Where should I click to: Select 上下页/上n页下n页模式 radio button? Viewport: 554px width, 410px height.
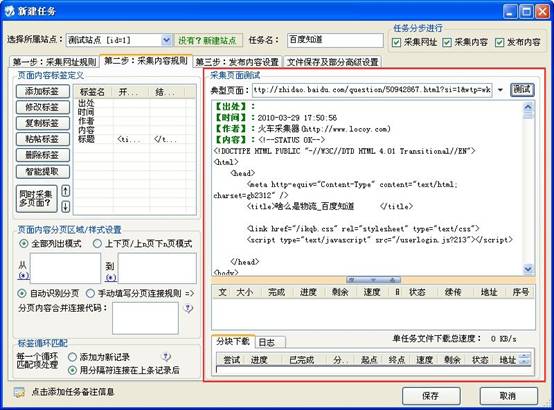click(97, 244)
